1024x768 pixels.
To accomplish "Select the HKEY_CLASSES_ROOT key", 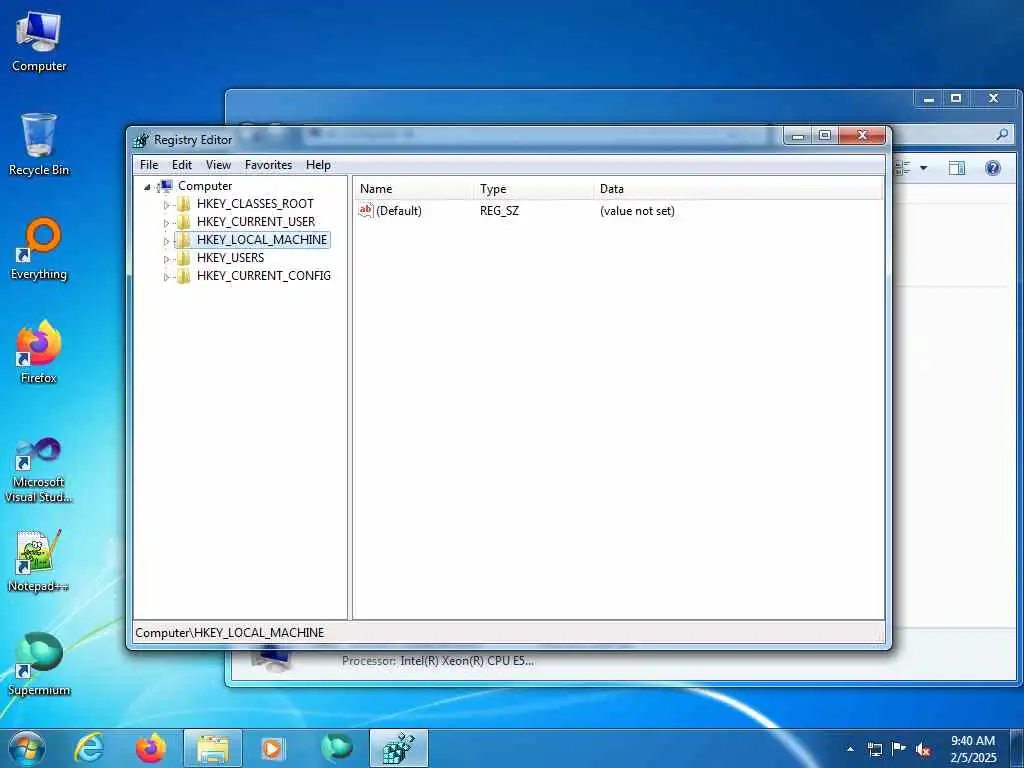I will tap(255, 204).
